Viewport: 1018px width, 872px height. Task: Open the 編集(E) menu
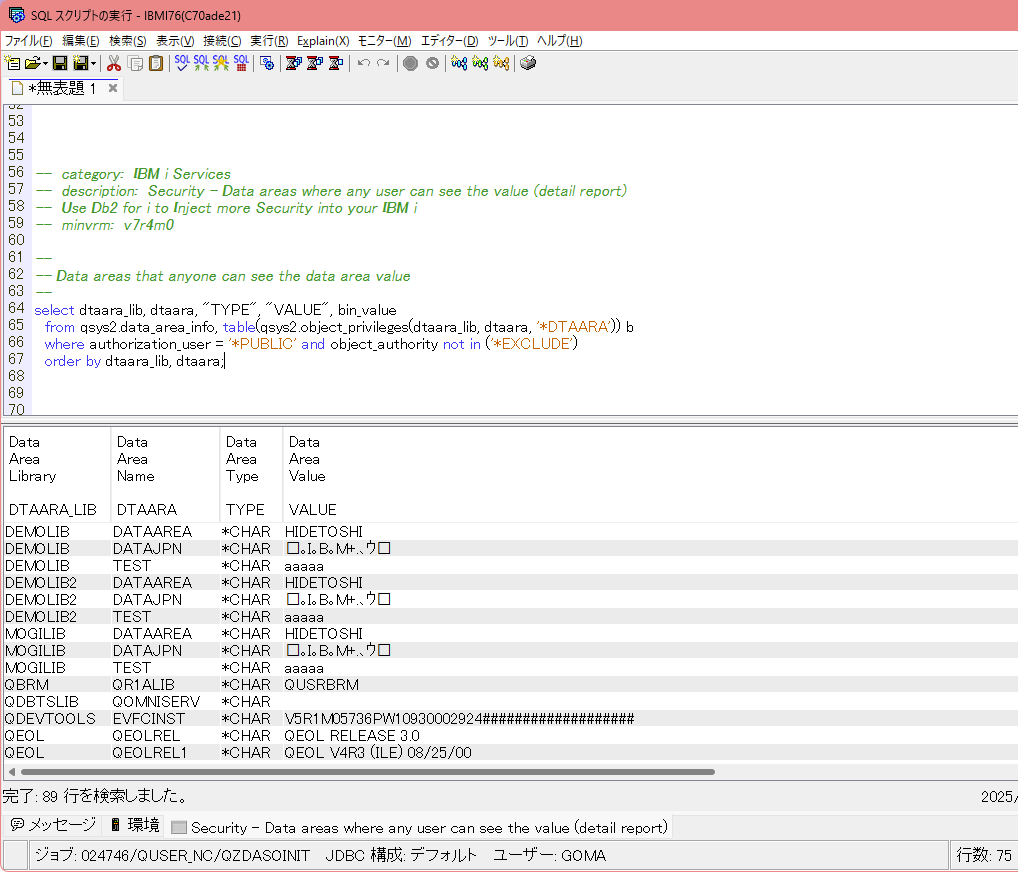pos(81,41)
